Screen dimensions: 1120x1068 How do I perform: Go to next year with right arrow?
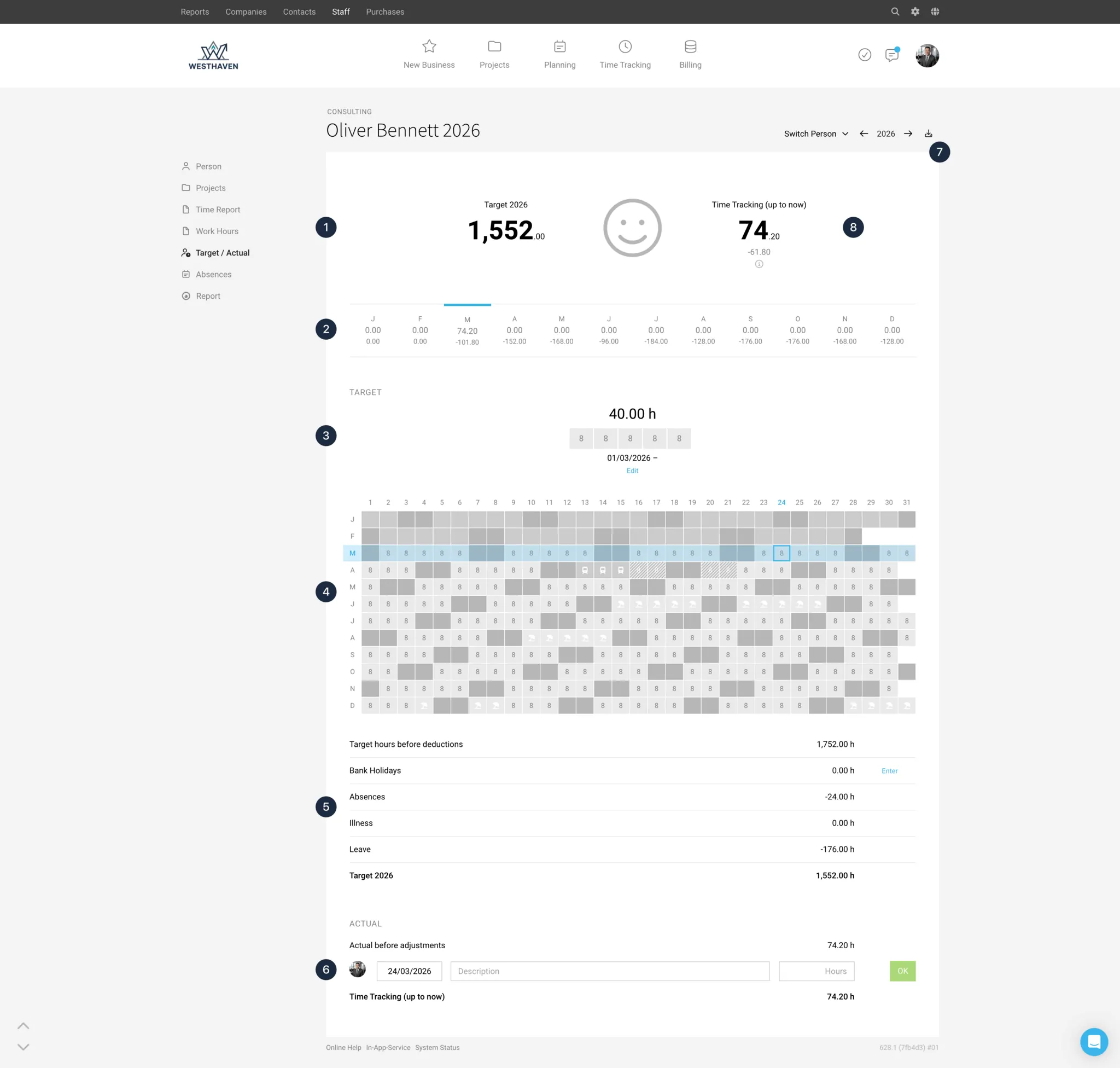(x=908, y=133)
